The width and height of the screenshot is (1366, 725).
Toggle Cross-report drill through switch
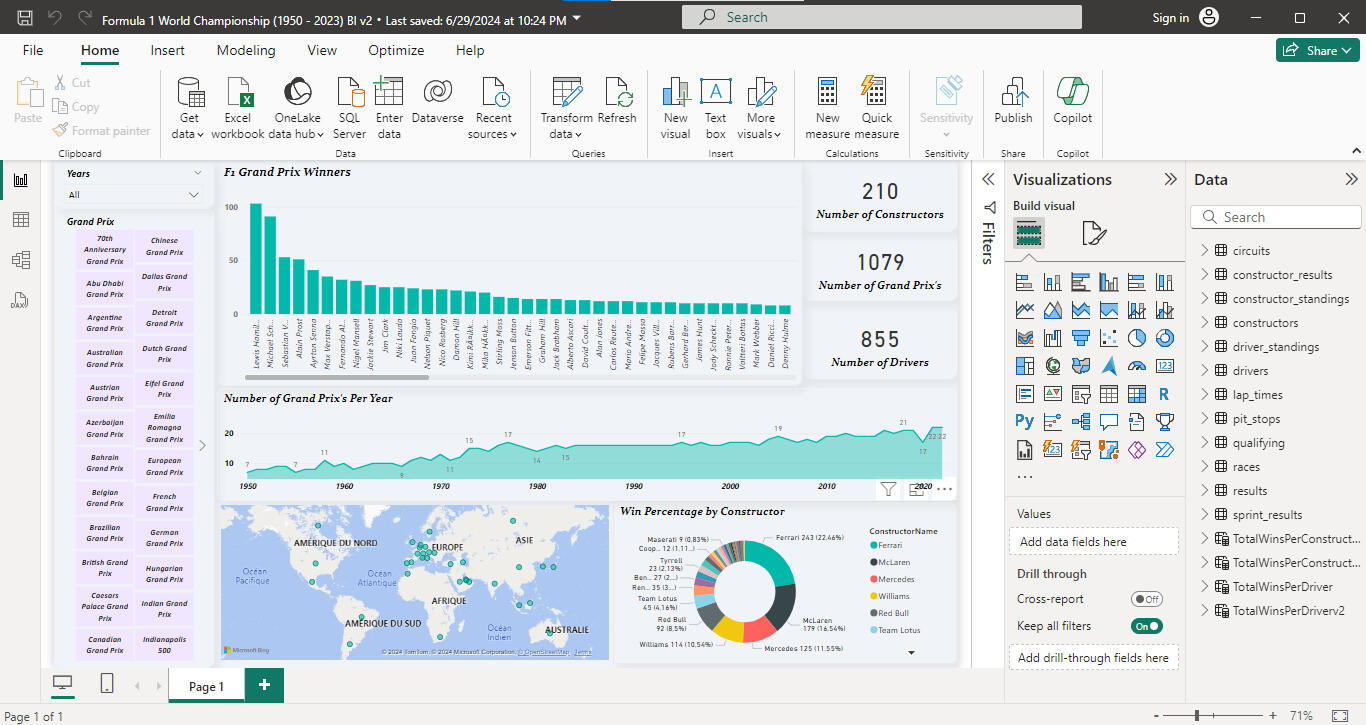(x=1146, y=599)
